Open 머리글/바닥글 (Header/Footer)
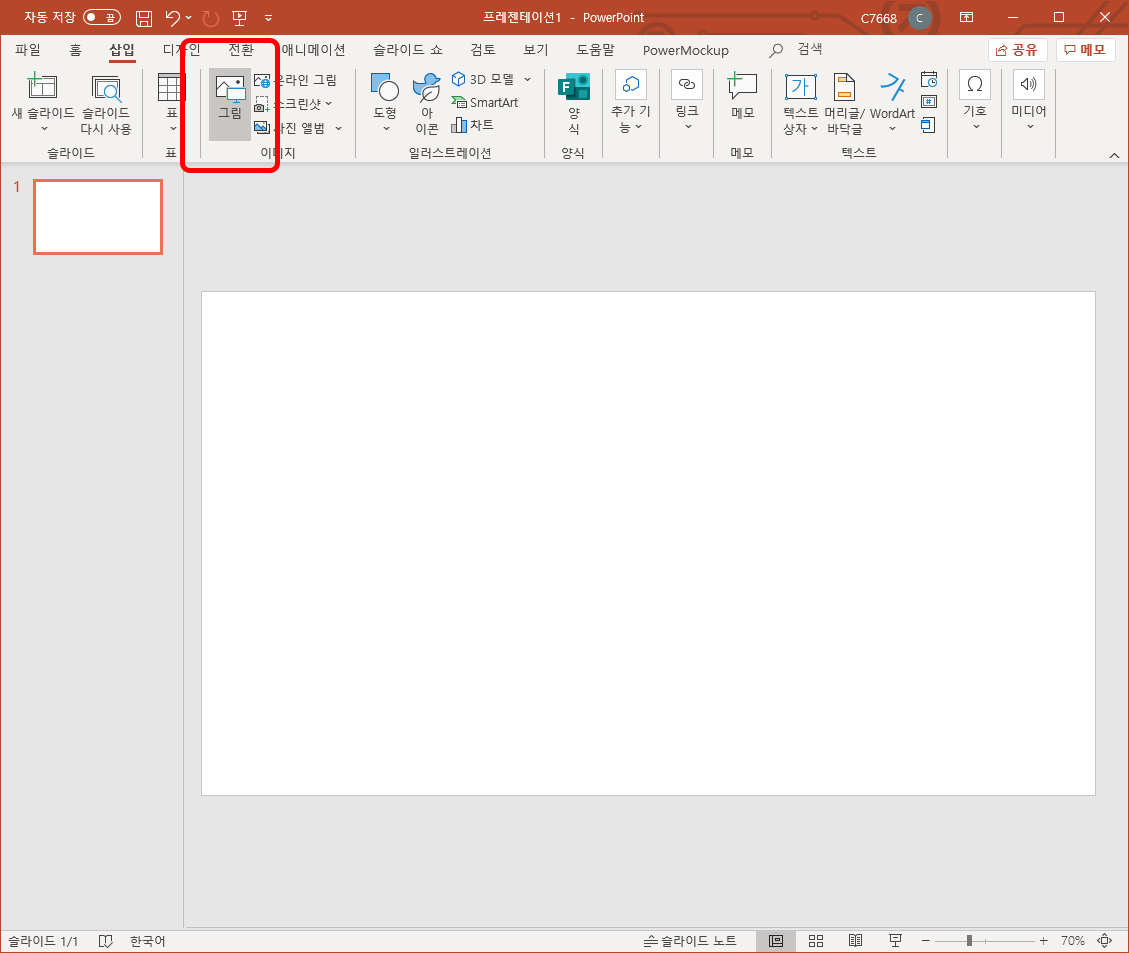Image resolution: width=1129 pixels, height=953 pixels. [845, 104]
